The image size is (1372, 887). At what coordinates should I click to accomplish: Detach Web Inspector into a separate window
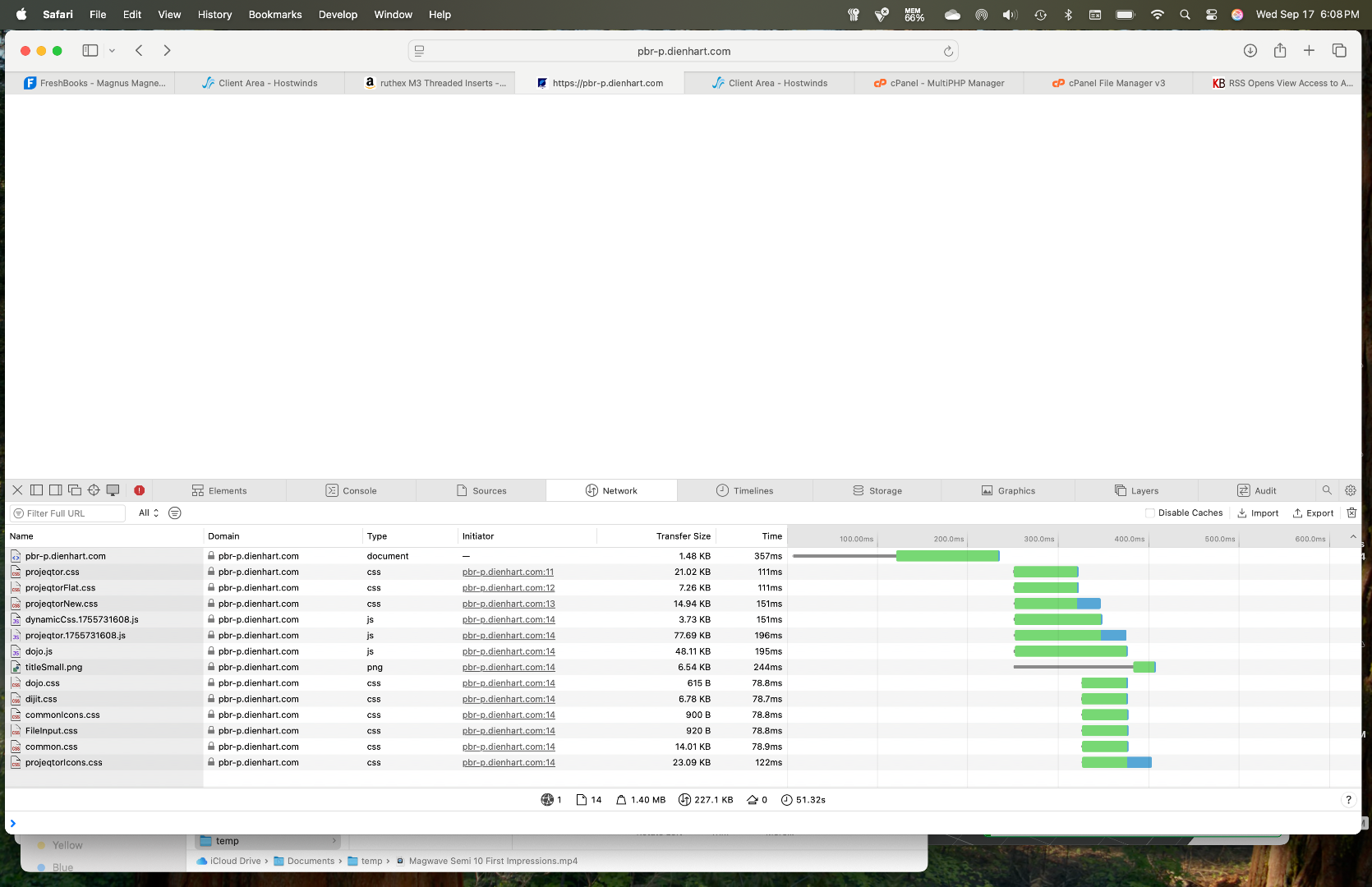point(75,490)
